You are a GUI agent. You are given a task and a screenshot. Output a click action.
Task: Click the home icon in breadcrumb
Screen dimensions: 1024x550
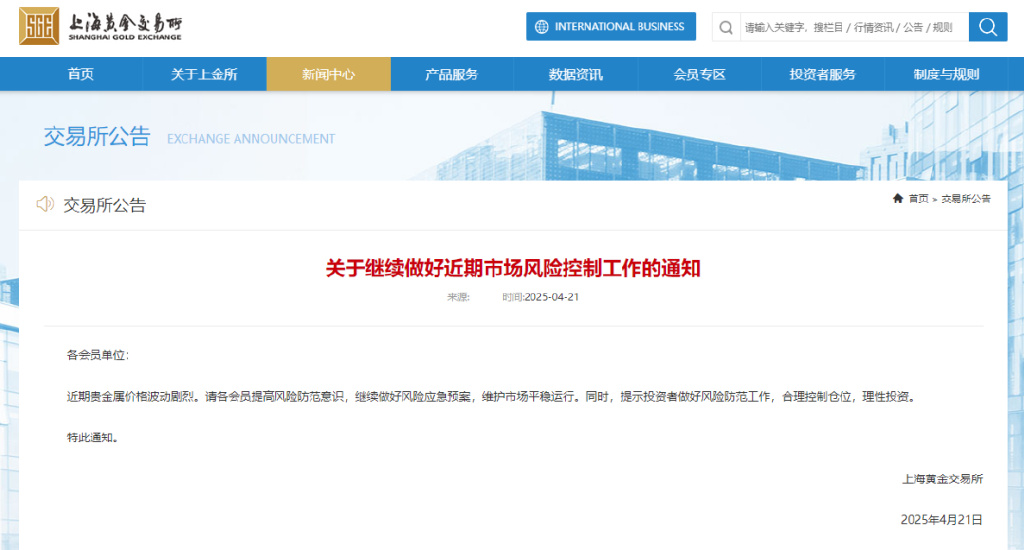(897, 198)
